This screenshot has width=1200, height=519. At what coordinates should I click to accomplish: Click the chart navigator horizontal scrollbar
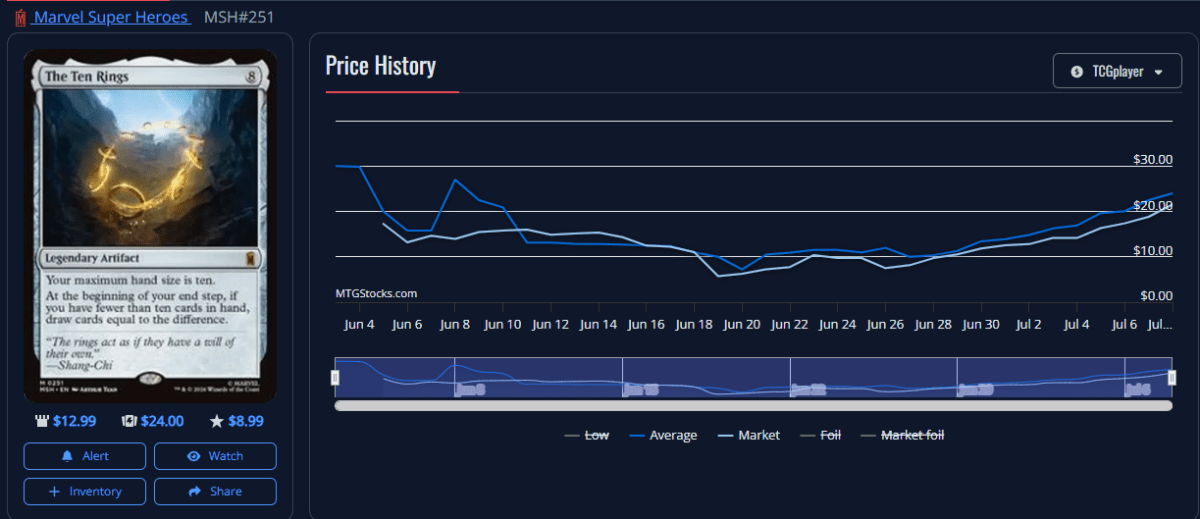tap(753, 405)
